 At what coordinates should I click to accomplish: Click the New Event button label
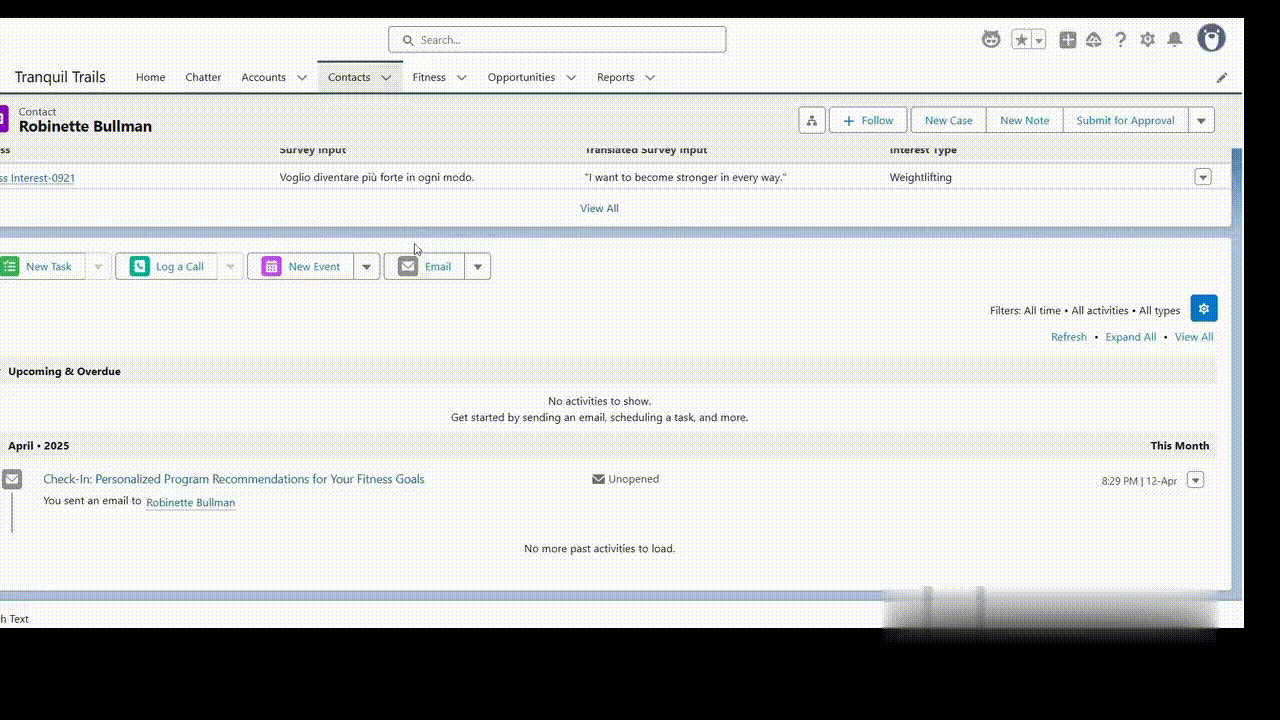tap(314, 266)
